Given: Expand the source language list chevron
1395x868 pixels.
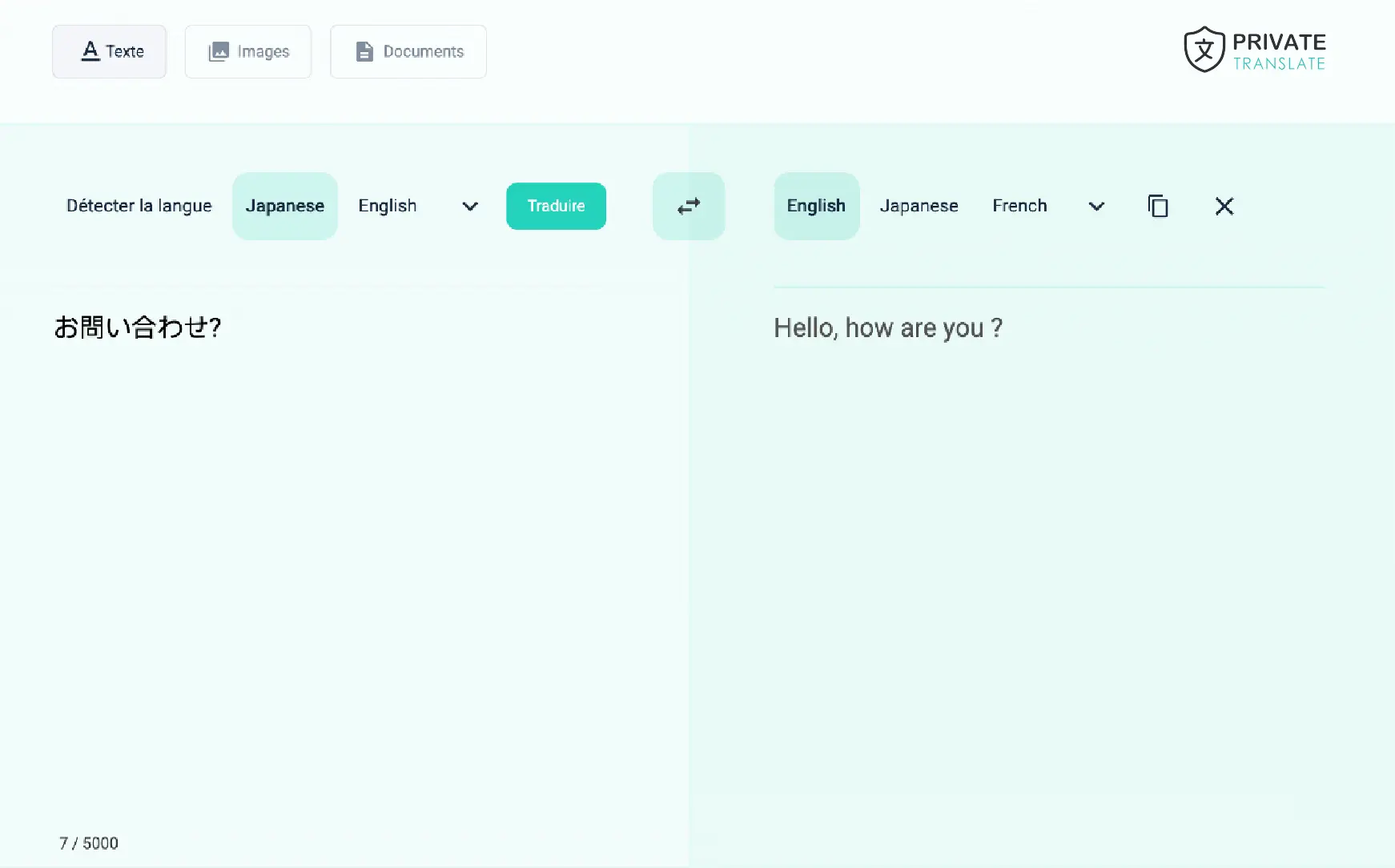Looking at the screenshot, I should (470, 207).
